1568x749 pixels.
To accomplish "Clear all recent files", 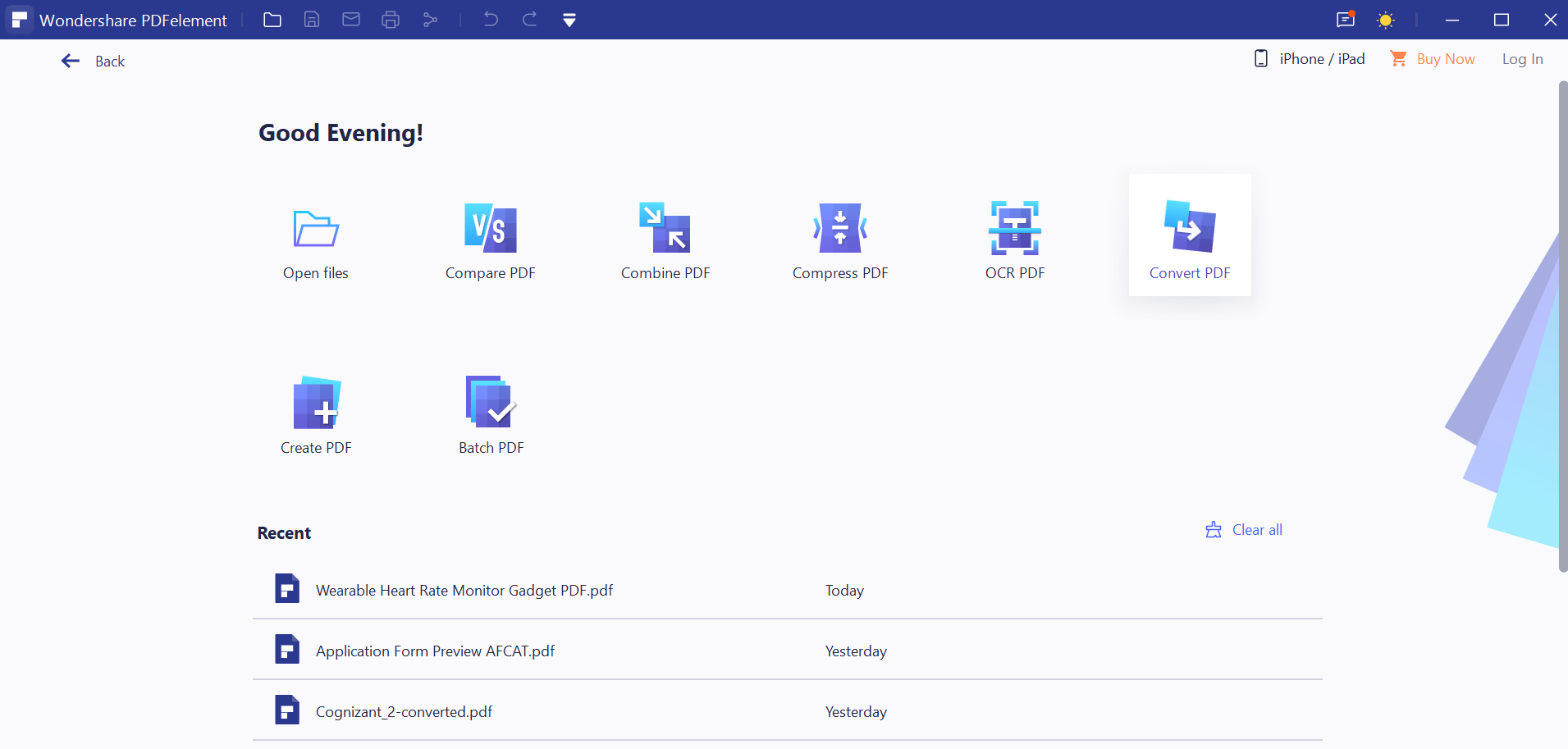I will [x=1244, y=530].
